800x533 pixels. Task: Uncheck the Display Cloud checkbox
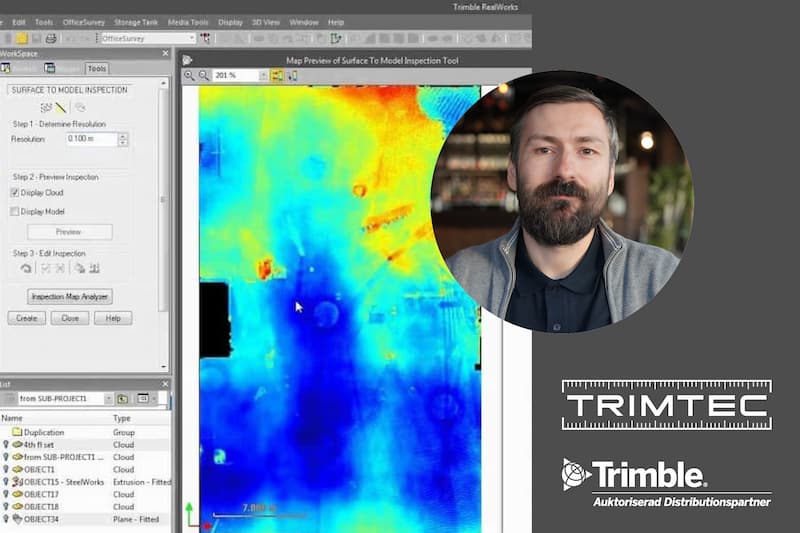(x=15, y=193)
